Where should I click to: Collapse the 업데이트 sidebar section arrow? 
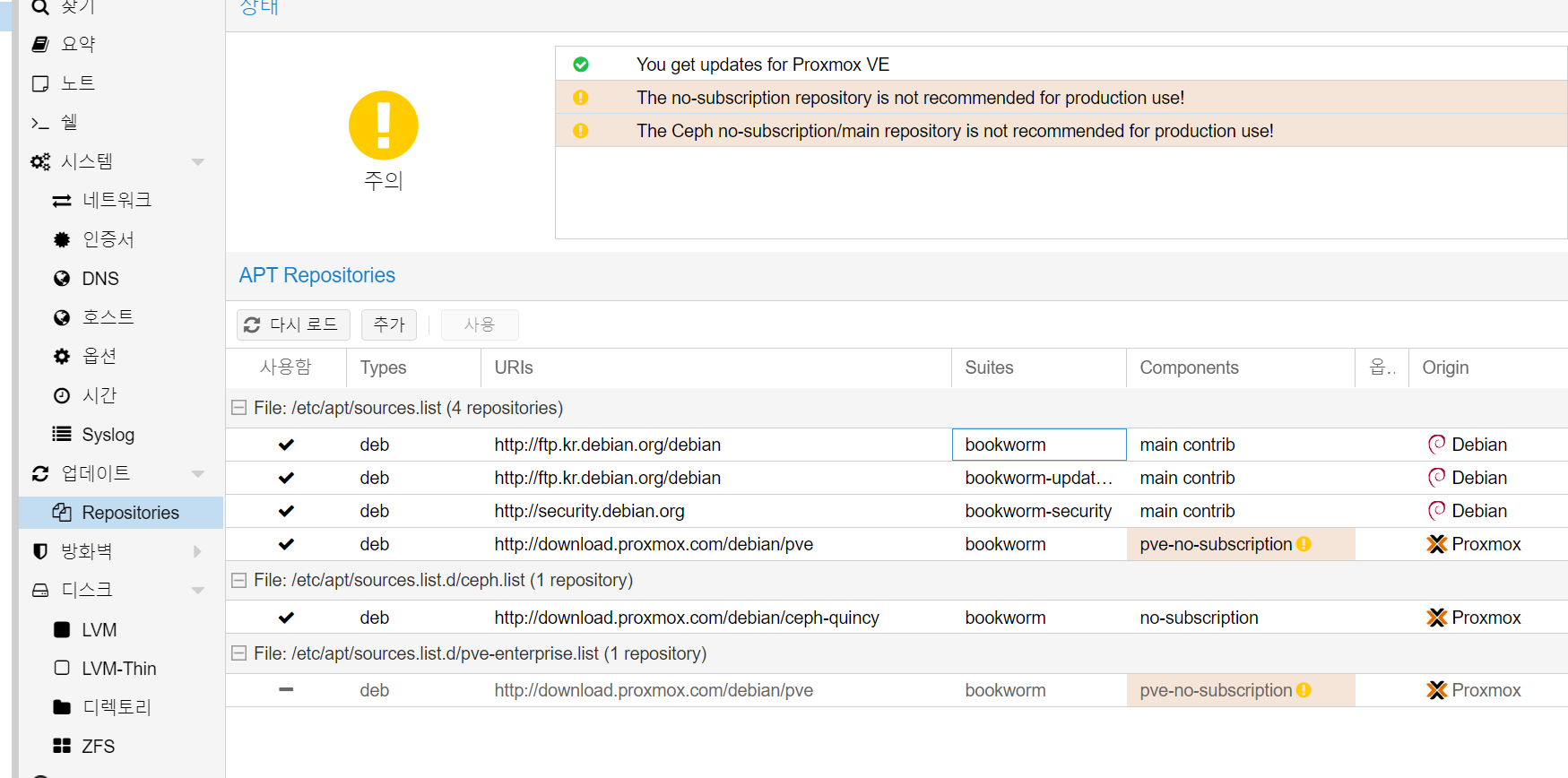click(198, 474)
